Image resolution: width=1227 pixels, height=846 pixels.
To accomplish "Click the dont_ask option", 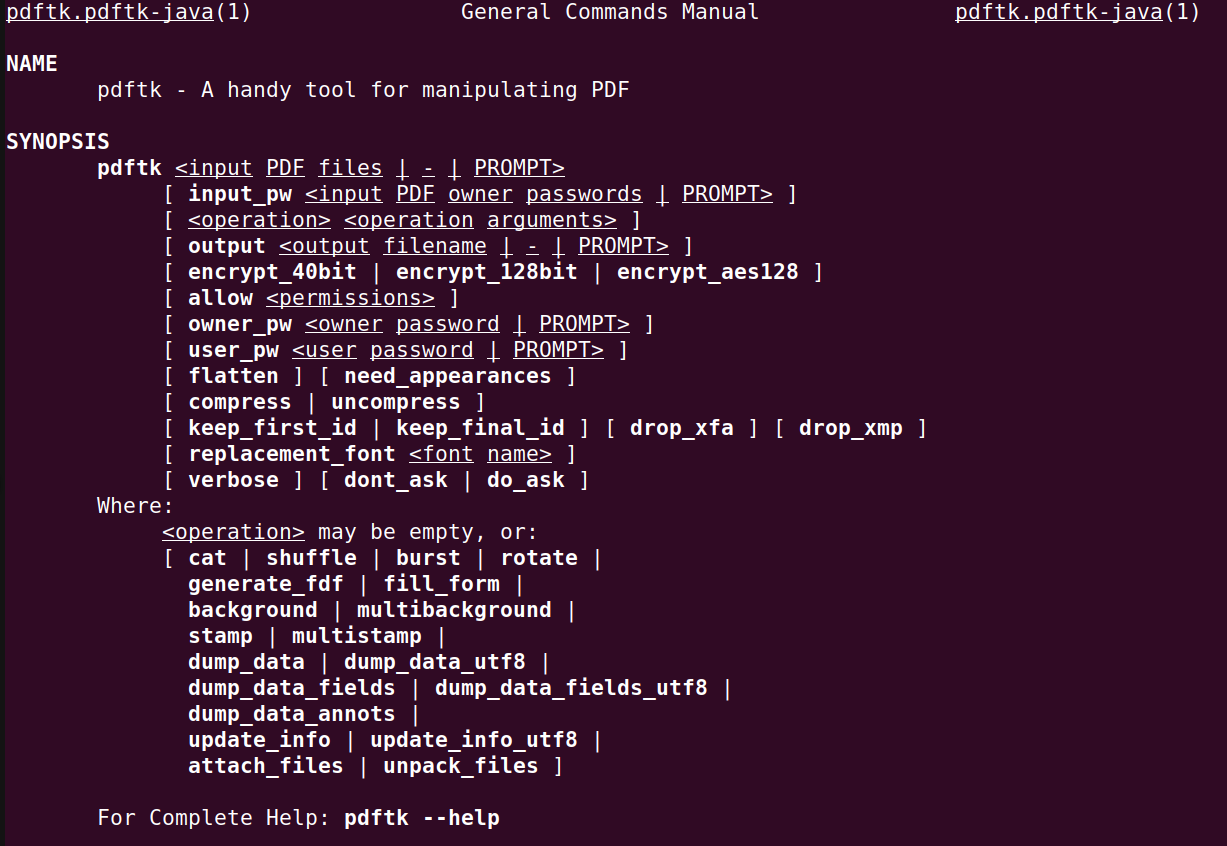I will [x=396, y=480].
